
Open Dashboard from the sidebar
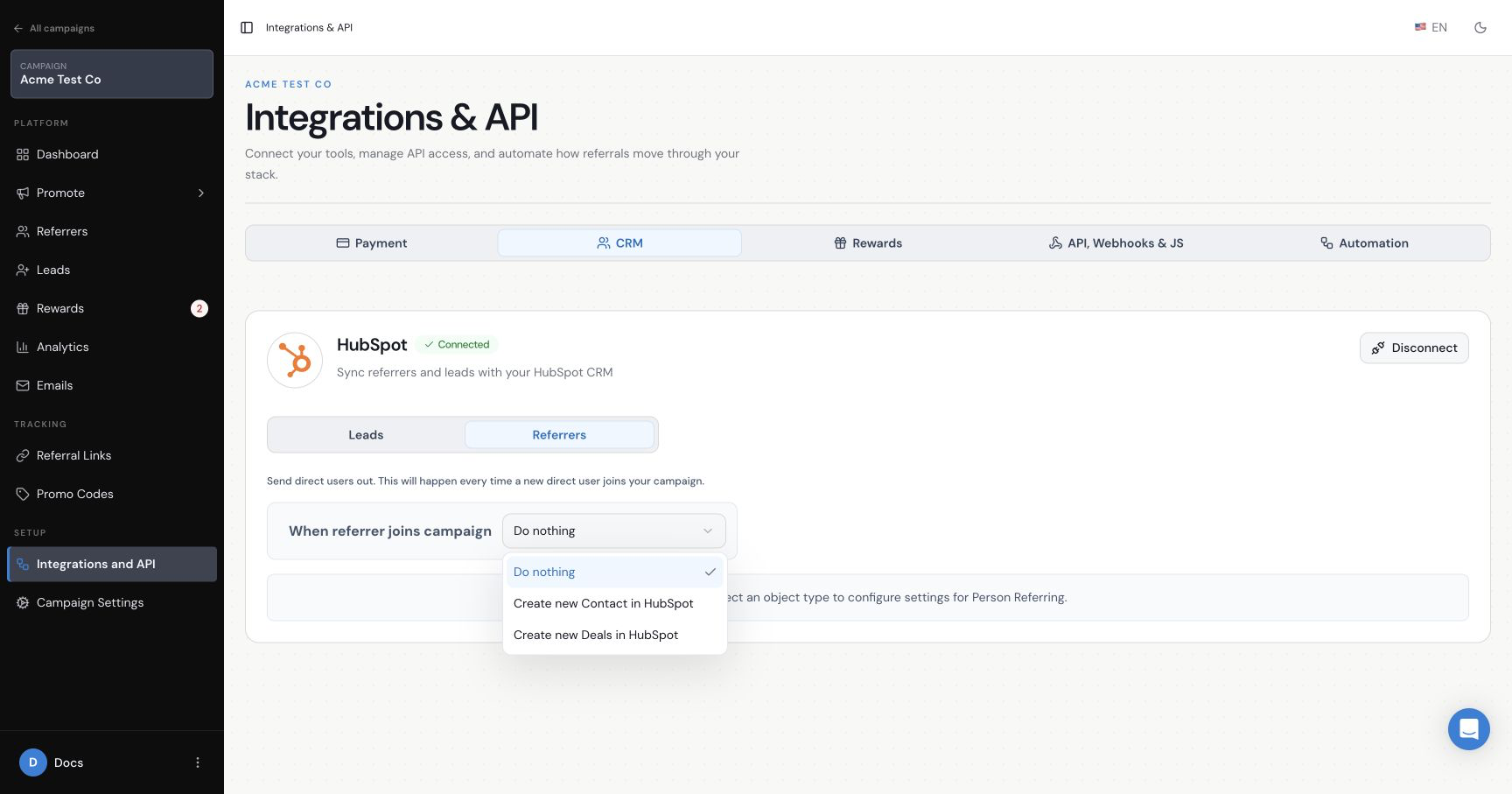tap(112, 154)
